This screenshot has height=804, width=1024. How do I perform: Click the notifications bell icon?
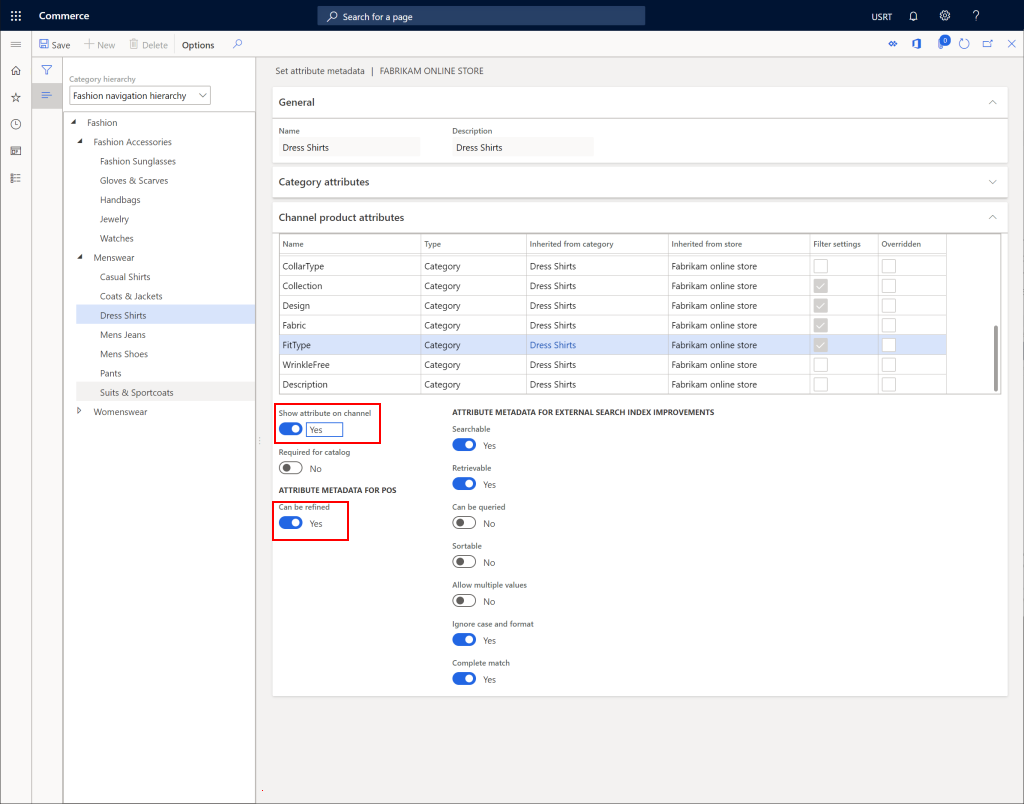[x=913, y=16]
